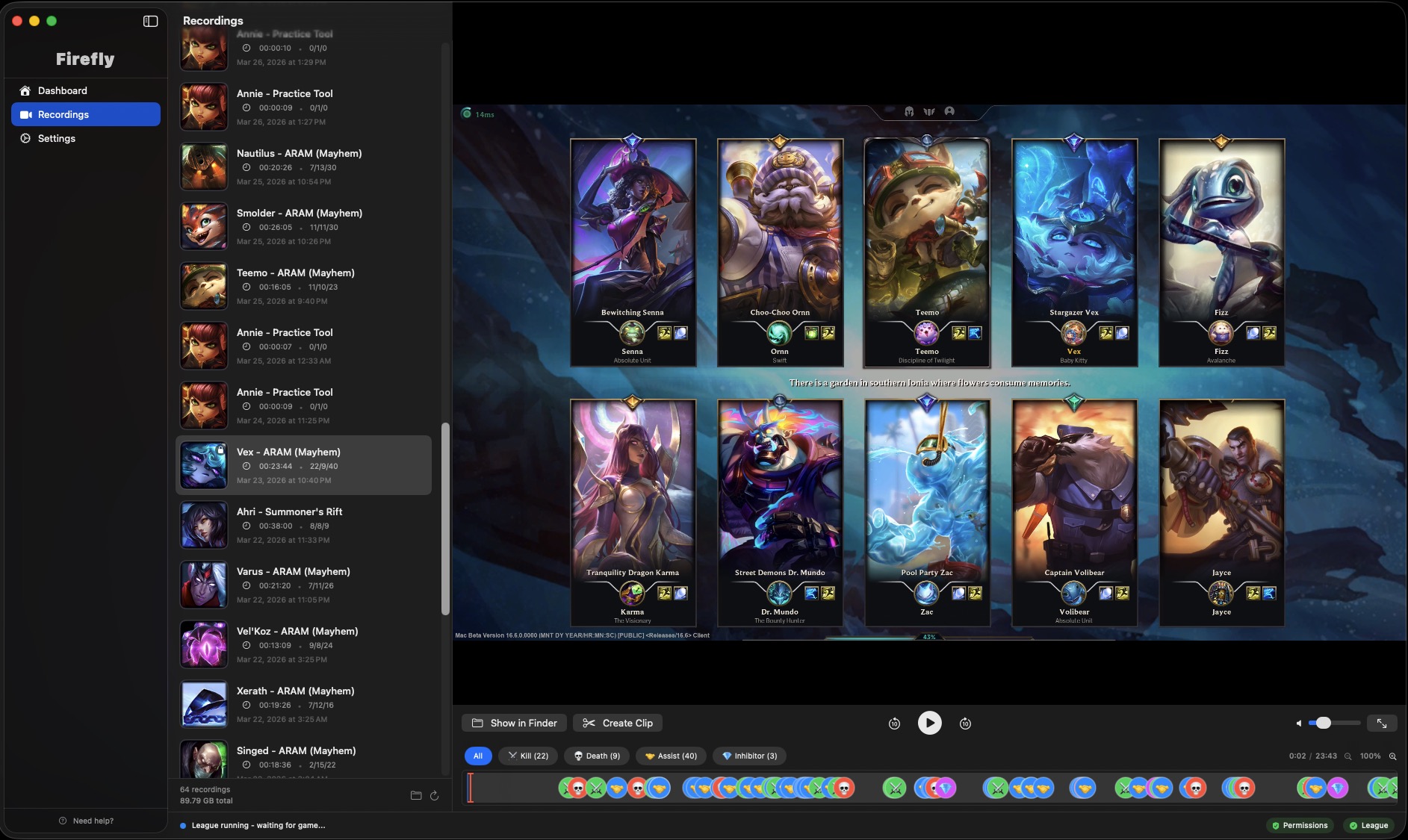Zoom in the timeline with the magnifier
The image size is (1408, 840).
pyautogui.click(x=1392, y=756)
